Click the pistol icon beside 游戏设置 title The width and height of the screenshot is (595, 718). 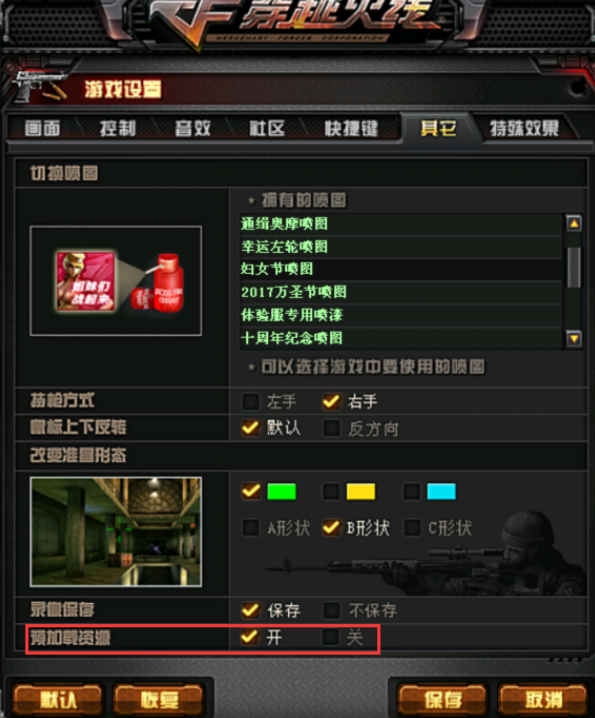click(40, 86)
